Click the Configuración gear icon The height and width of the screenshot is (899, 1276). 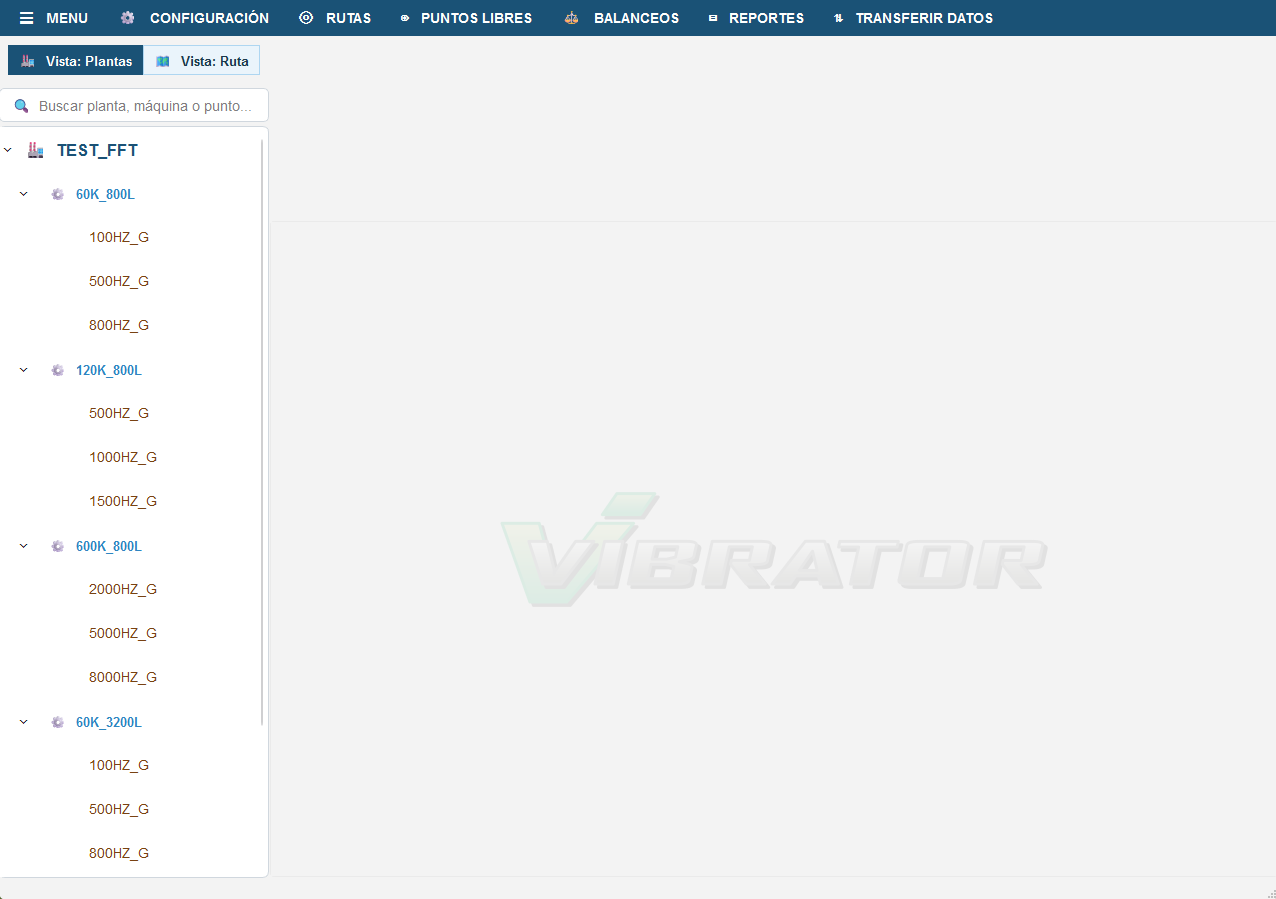pyautogui.click(x=127, y=18)
